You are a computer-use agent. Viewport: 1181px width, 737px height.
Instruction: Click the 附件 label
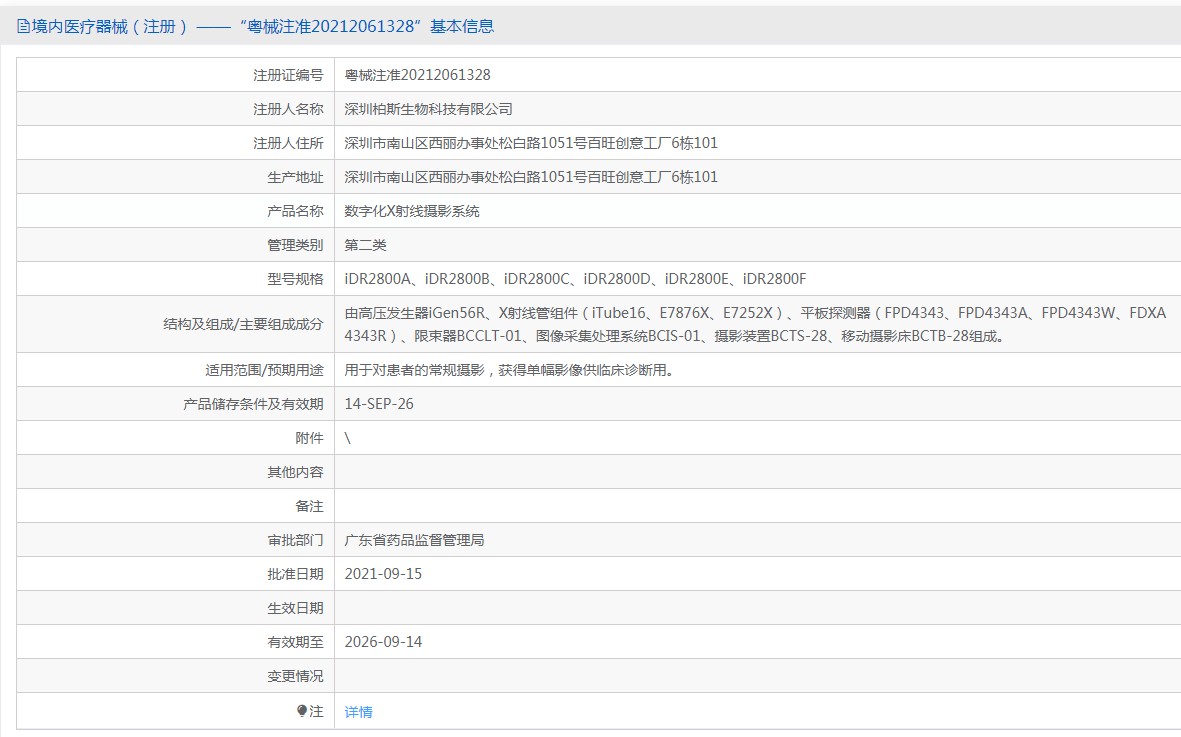pos(309,437)
